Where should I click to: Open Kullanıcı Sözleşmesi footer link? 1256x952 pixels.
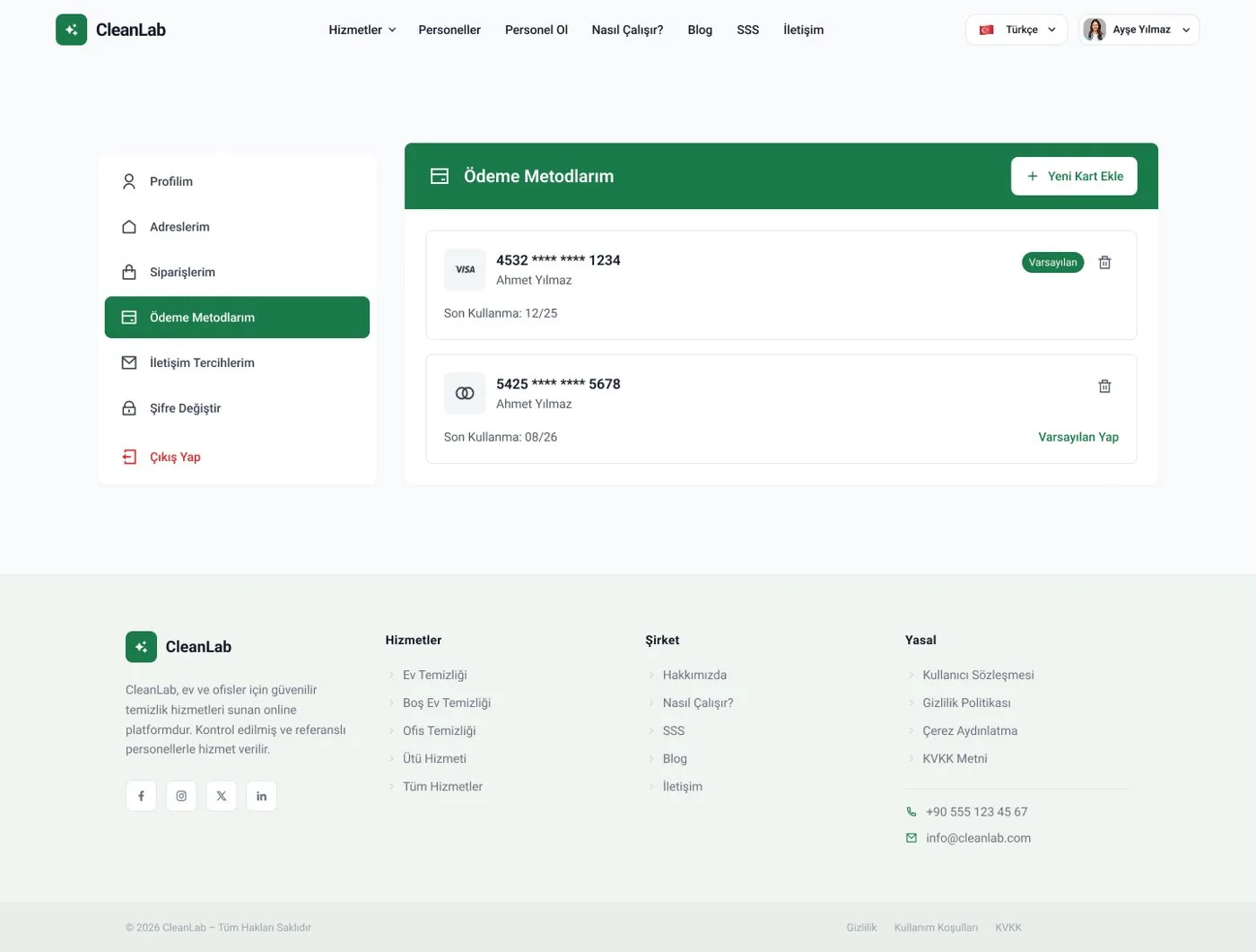[978, 675]
